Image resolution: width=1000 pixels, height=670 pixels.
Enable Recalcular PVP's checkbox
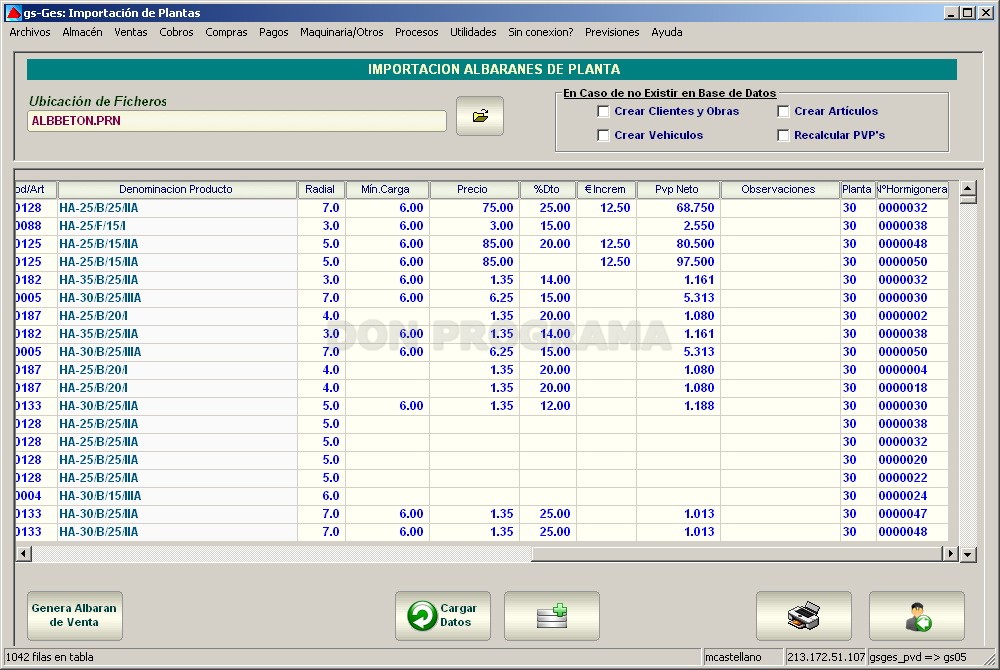(783, 135)
